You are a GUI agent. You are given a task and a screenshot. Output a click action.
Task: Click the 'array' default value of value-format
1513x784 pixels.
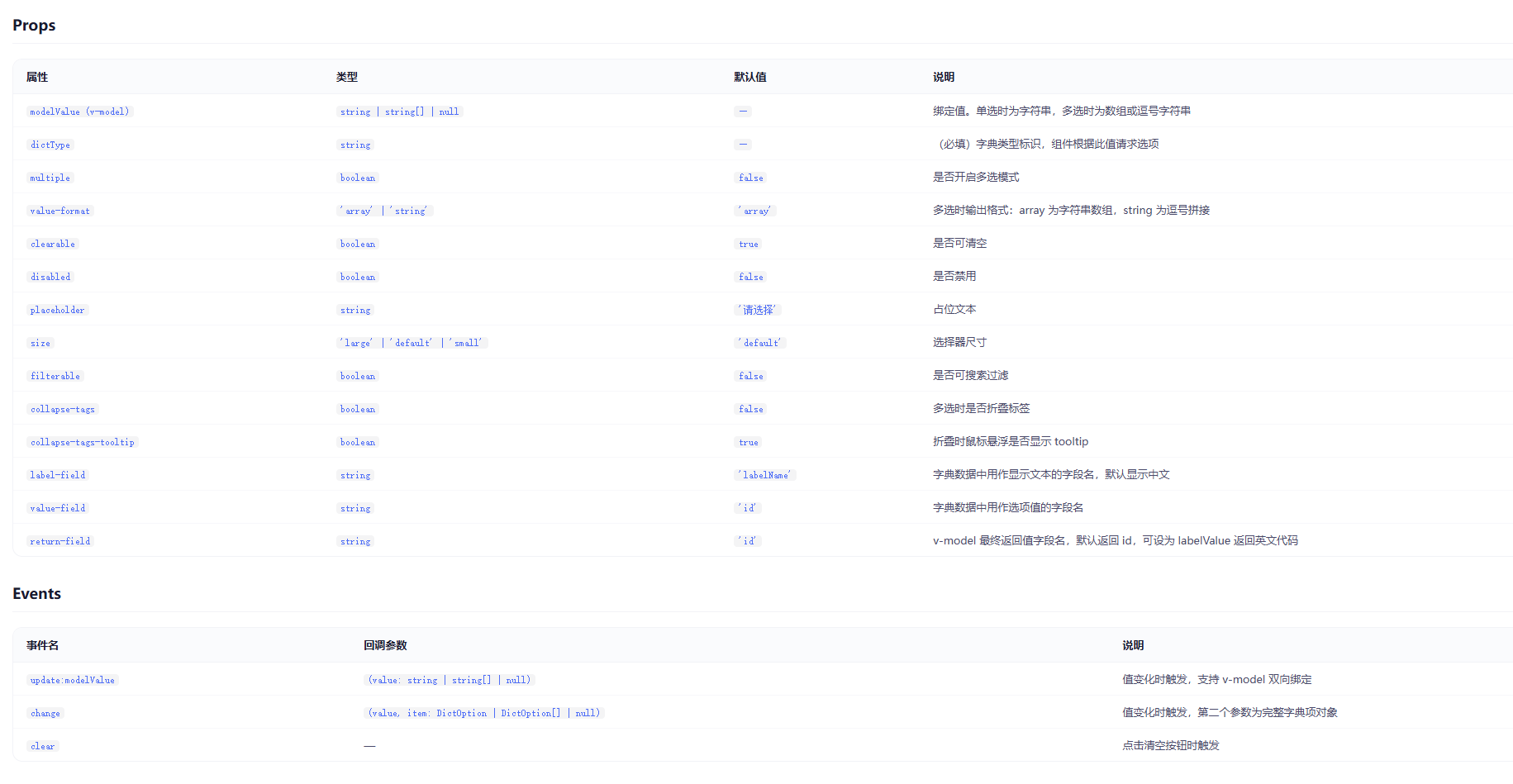point(754,211)
